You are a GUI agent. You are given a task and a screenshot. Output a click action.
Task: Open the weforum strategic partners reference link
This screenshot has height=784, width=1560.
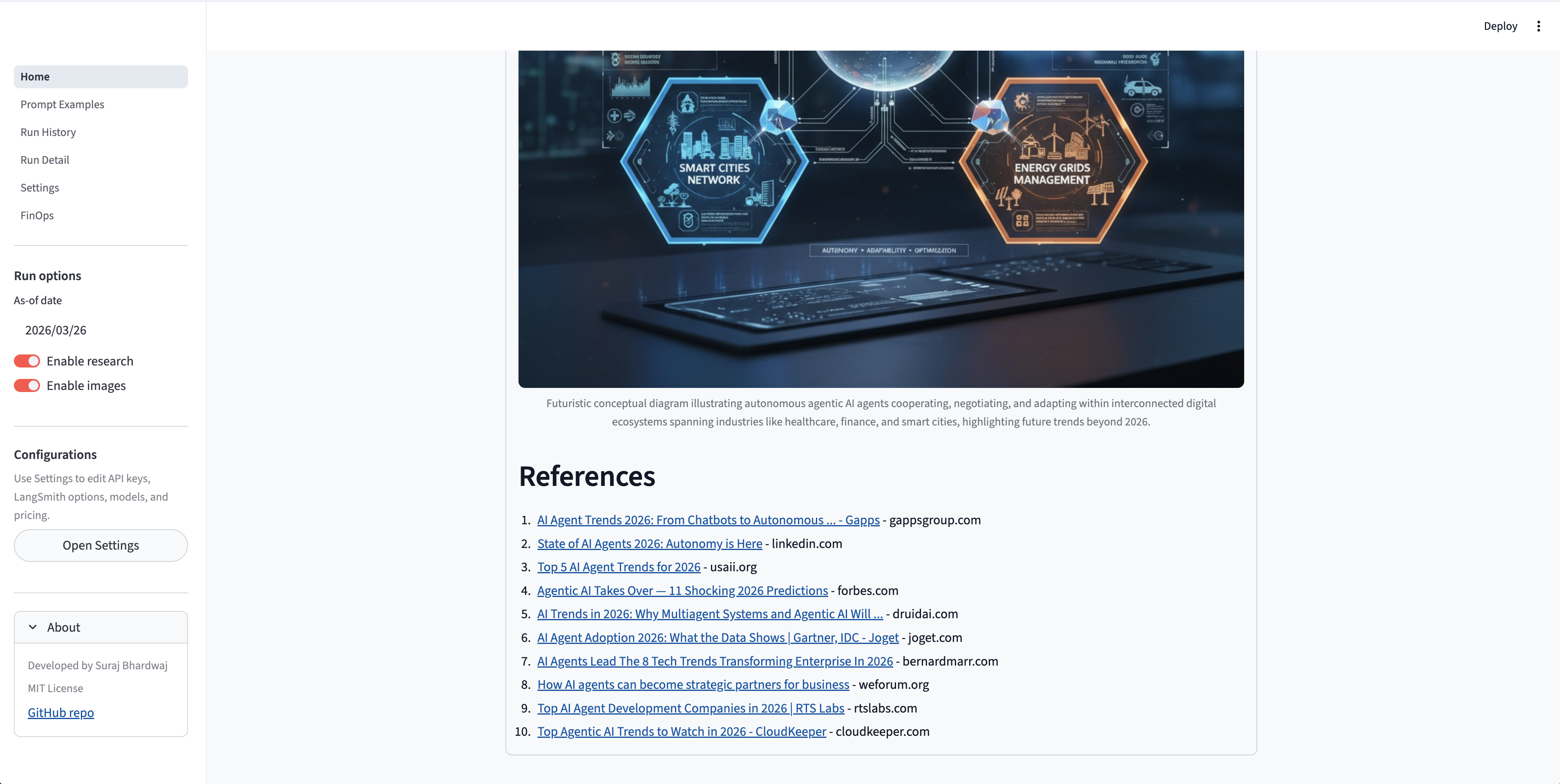pos(693,685)
